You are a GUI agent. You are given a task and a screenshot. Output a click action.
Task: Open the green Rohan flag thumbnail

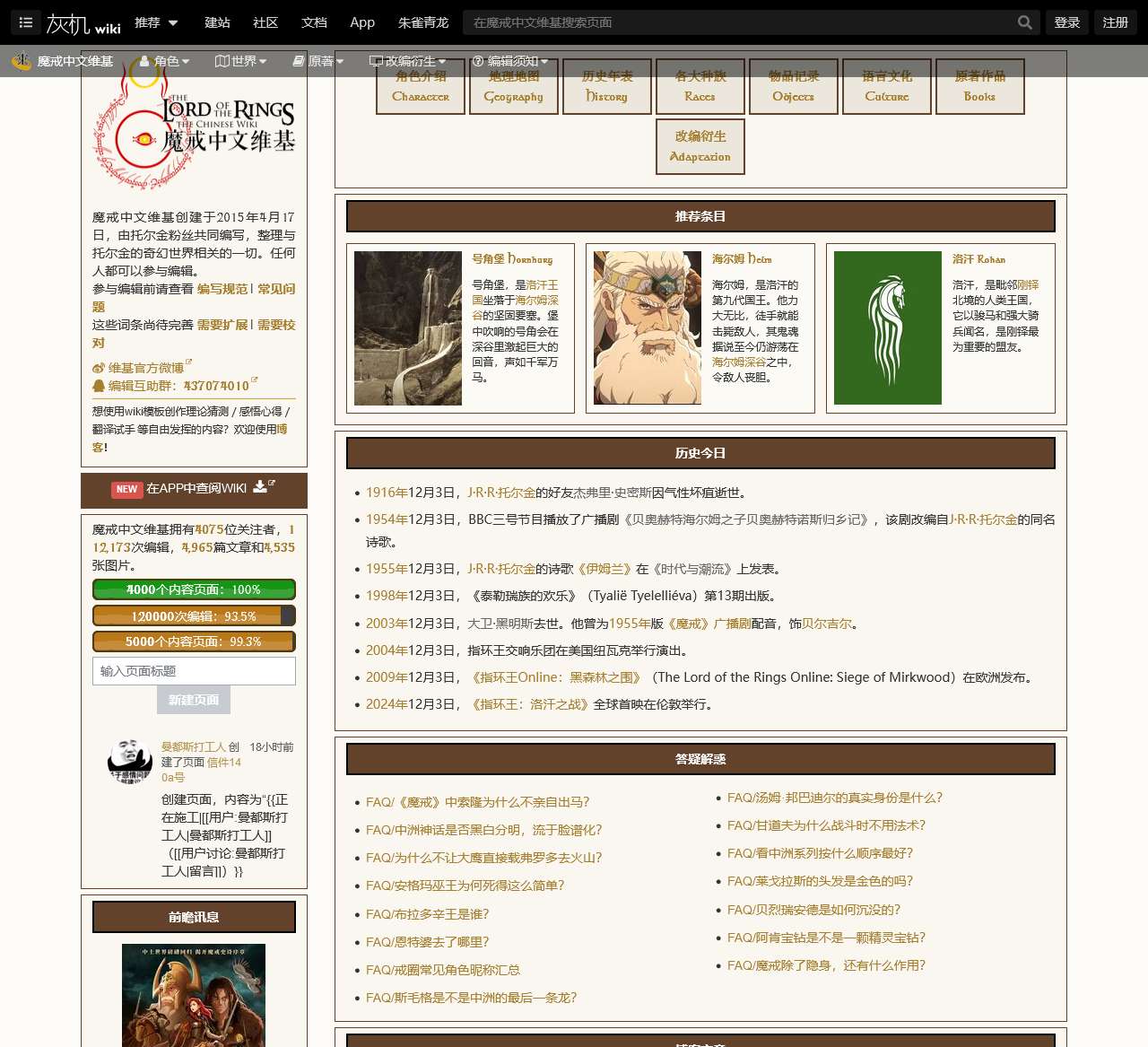(888, 328)
